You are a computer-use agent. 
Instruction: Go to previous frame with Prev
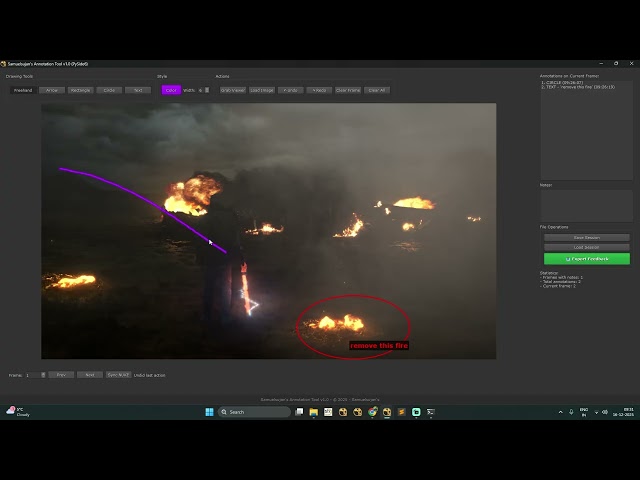tap(61, 375)
